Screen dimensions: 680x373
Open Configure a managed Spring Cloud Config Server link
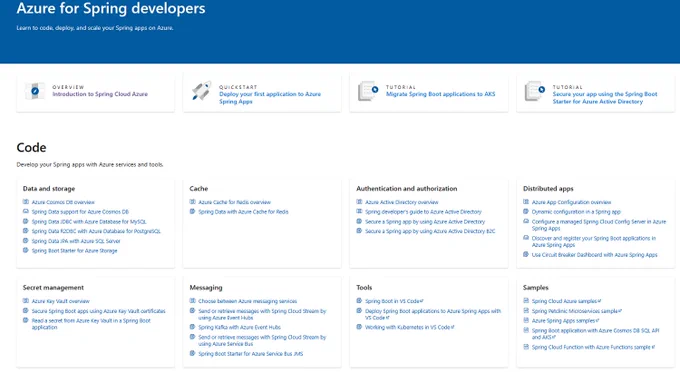598,225
